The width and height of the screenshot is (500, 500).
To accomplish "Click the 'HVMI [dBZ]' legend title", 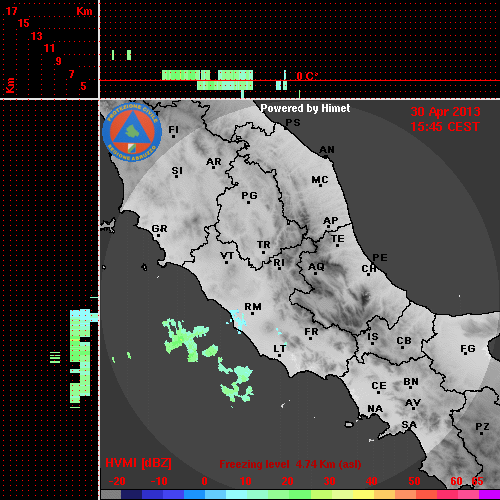I will pyautogui.click(x=138, y=463).
